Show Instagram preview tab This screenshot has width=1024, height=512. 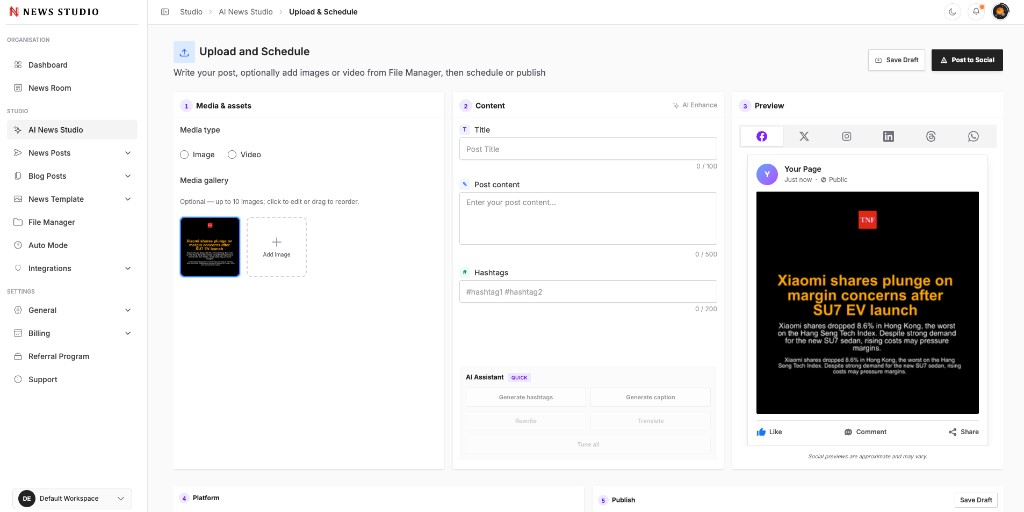tap(846, 136)
